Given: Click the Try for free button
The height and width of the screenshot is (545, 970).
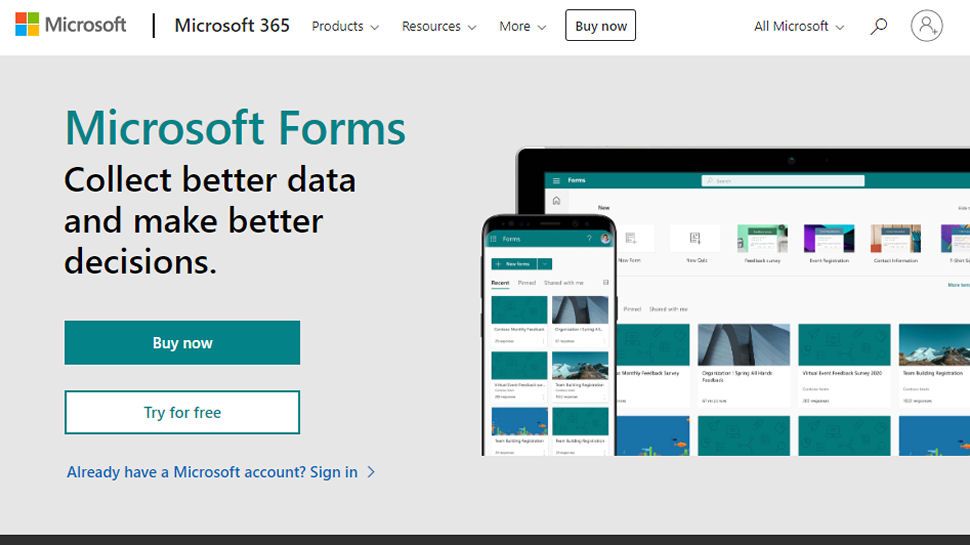Looking at the screenshot, I should tap(182, 412).
